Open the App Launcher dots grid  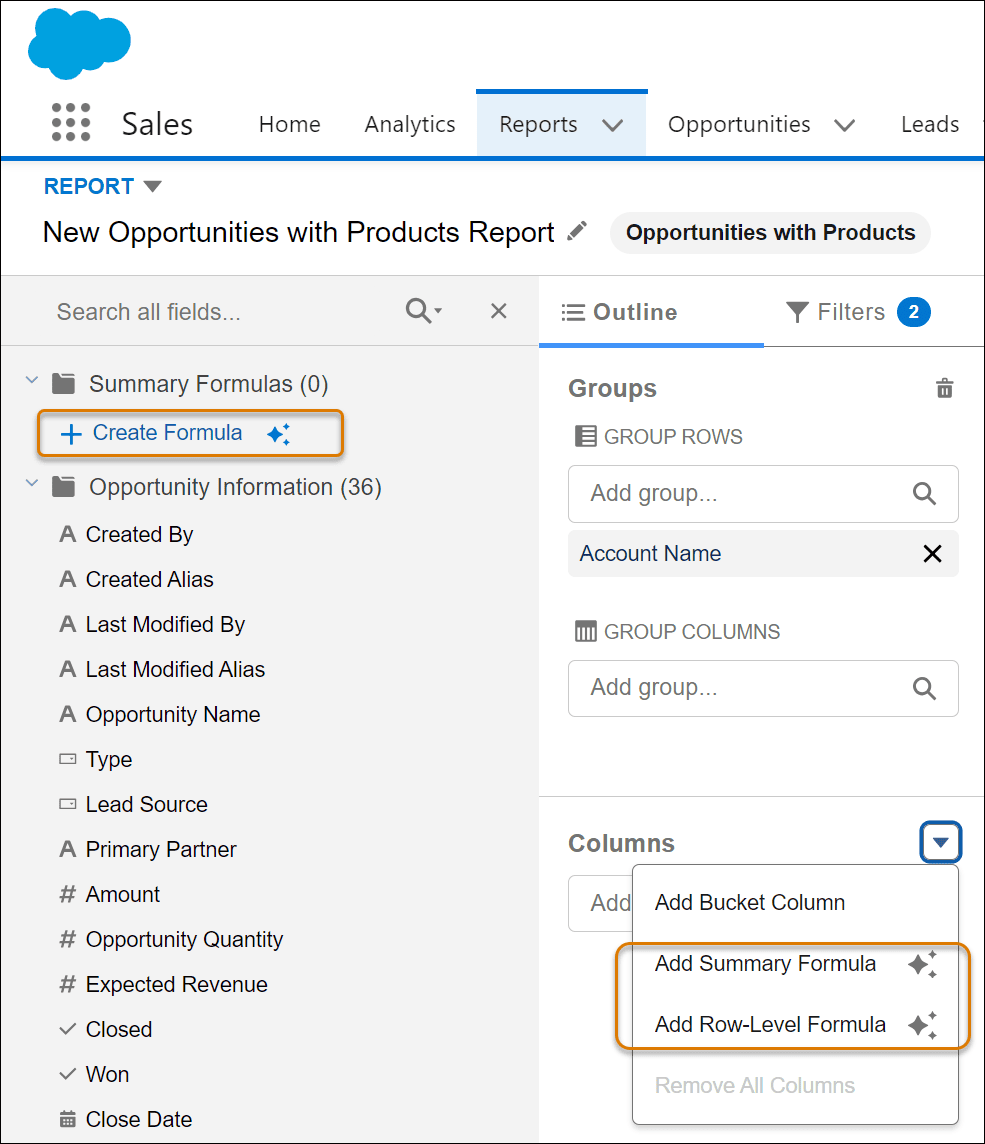coord(71,122)
